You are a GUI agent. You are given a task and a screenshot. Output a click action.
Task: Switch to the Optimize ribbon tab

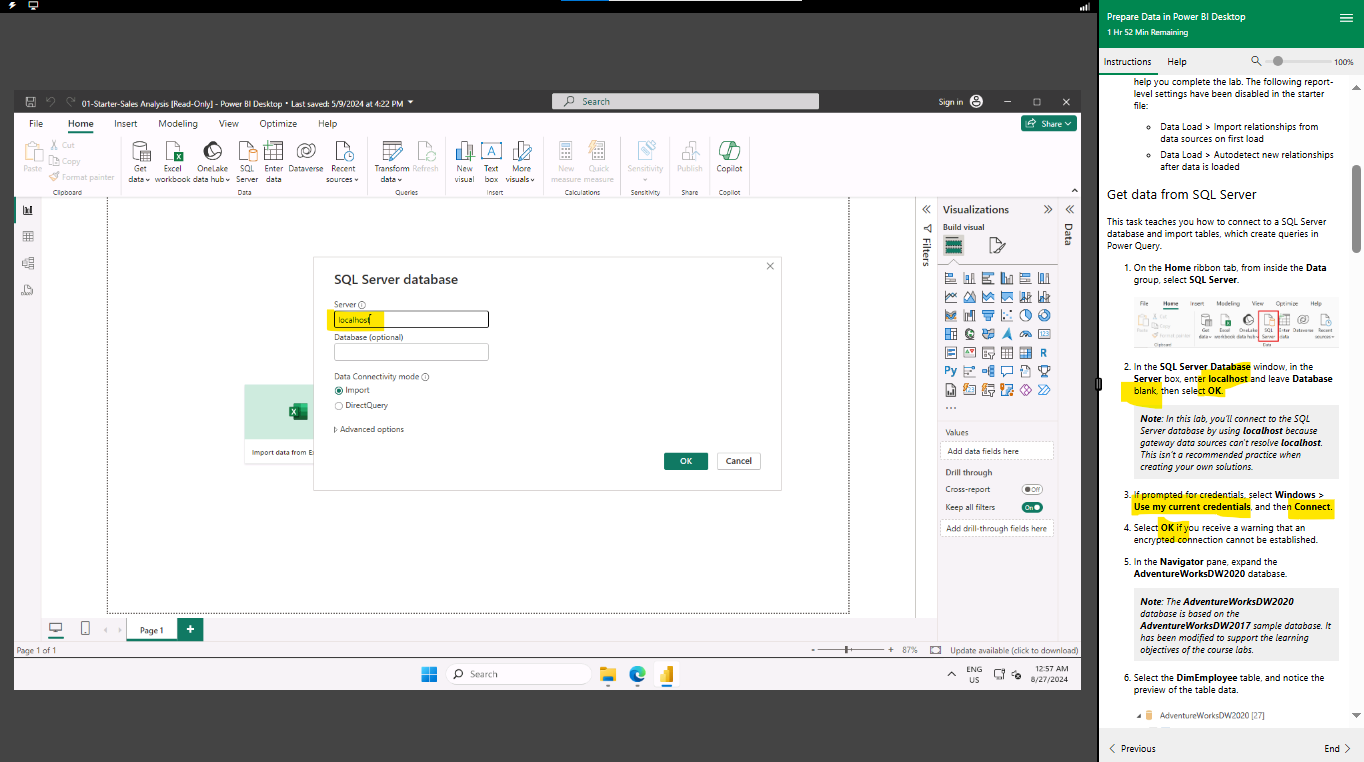click(x=278, y=124)
